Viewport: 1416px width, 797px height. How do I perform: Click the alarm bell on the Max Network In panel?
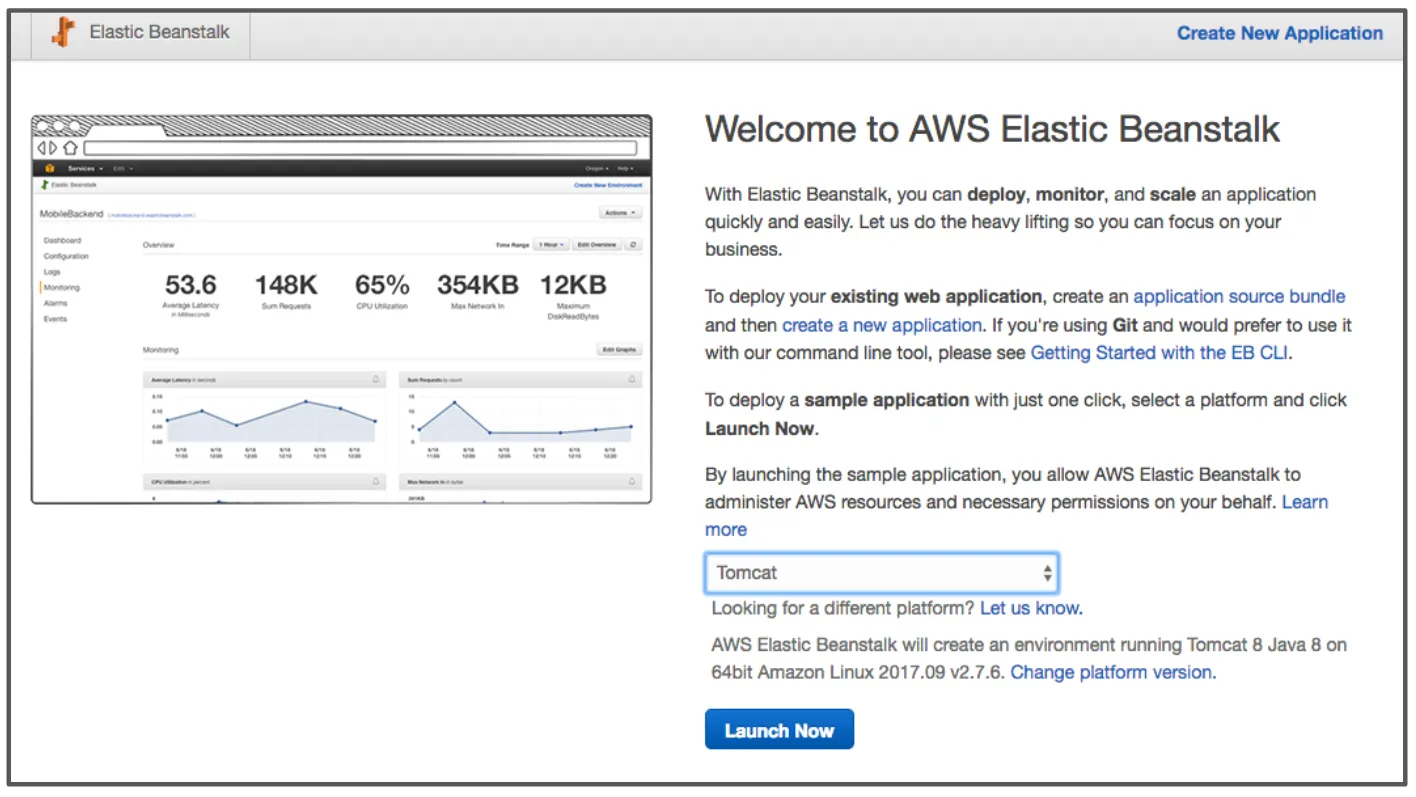(631, 482)
